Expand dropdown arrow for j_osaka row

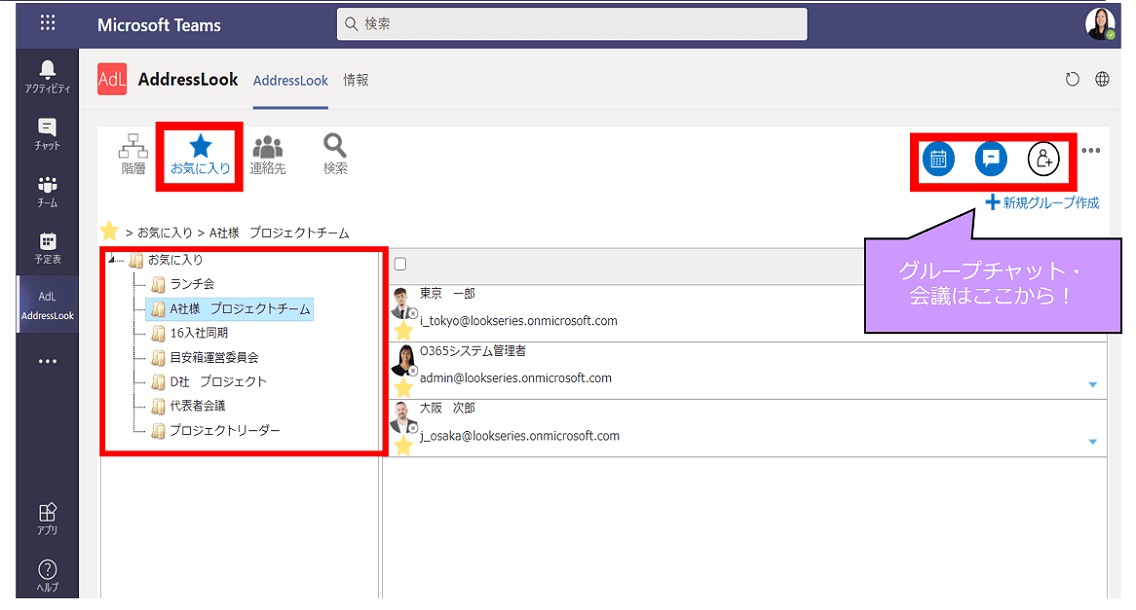point(1092,442)
